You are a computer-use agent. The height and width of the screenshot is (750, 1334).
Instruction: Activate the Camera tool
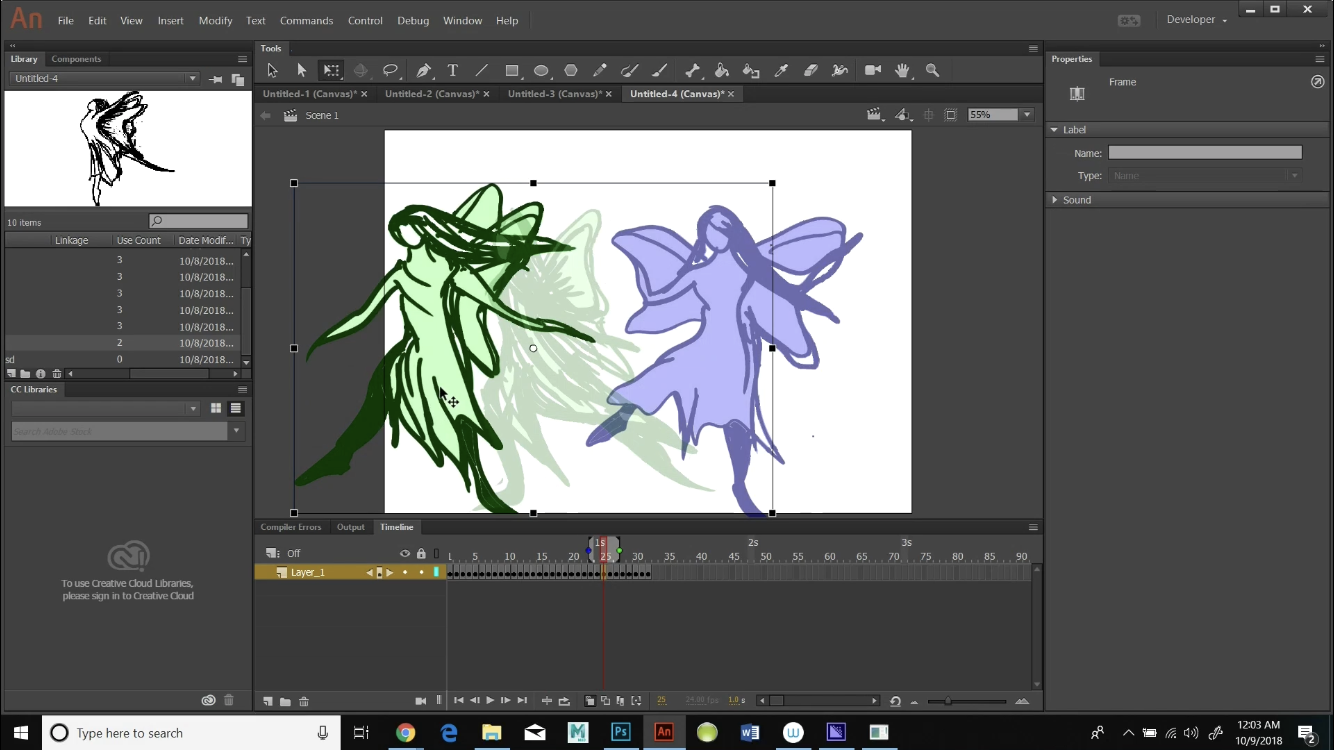pos(872,70)
